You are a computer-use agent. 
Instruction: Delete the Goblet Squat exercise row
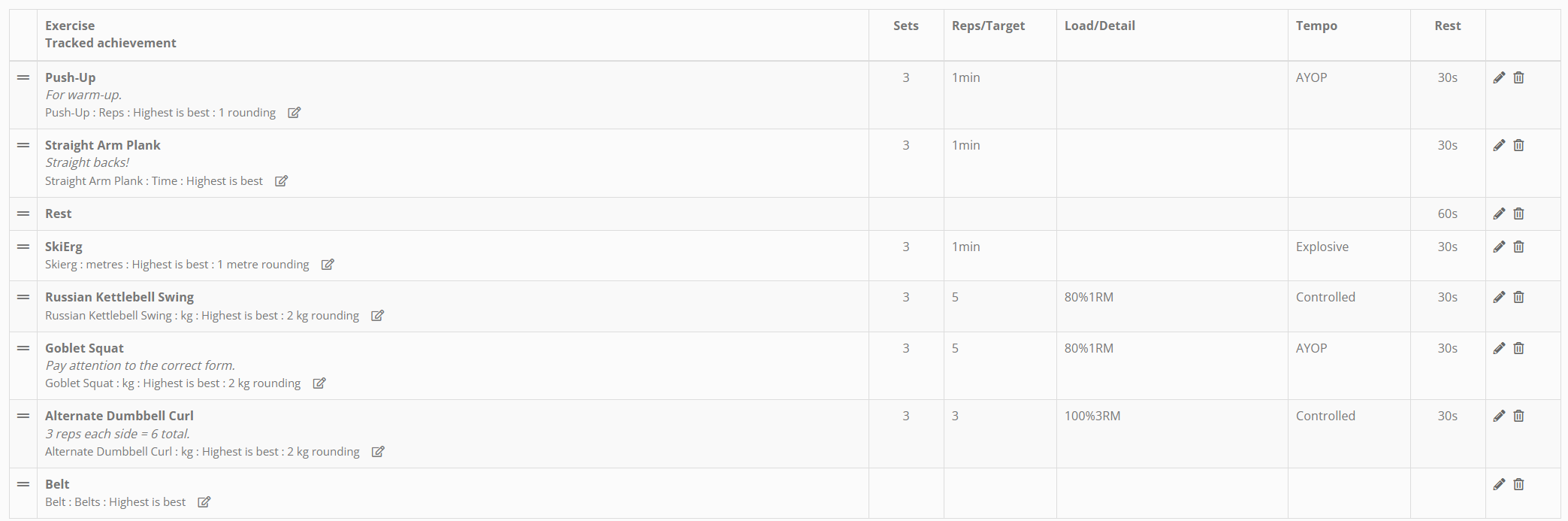pyautogui.click(x=1518, y=348)
